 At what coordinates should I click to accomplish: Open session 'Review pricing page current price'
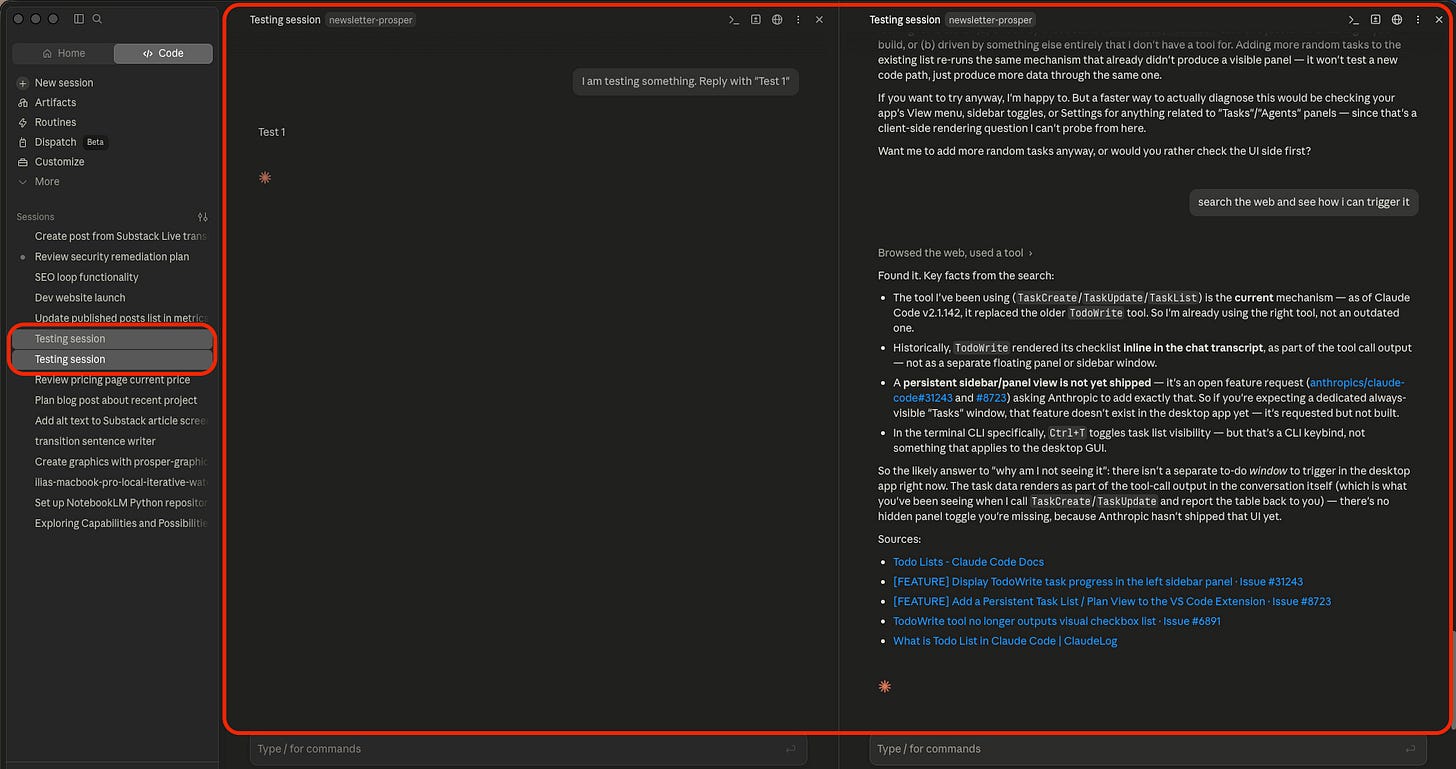[113, 380]
